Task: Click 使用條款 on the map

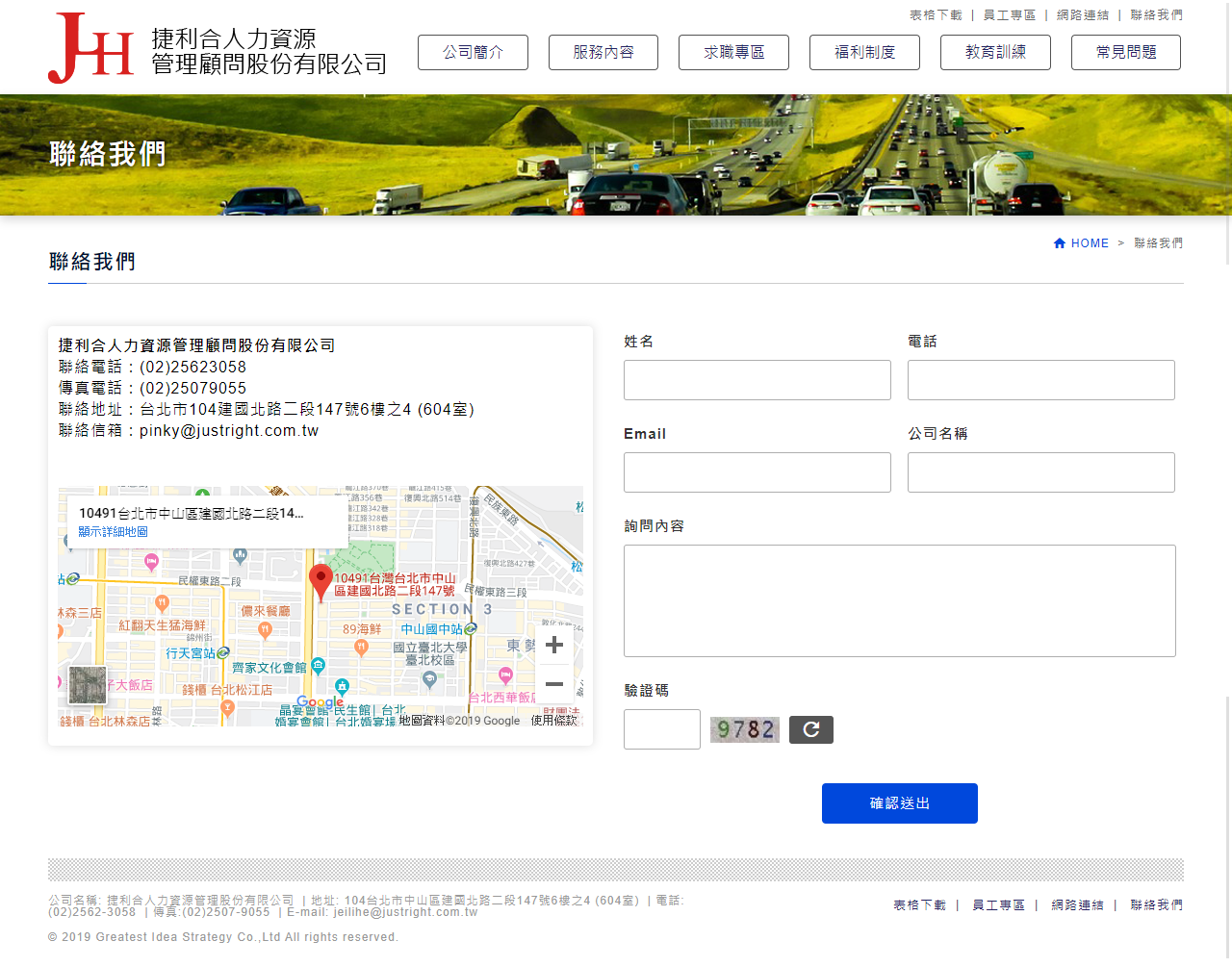Action: [554, 720]
